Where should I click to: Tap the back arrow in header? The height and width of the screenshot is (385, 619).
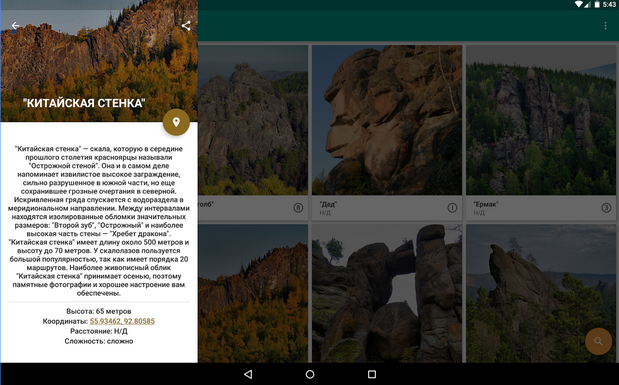[x=15, y=26]
